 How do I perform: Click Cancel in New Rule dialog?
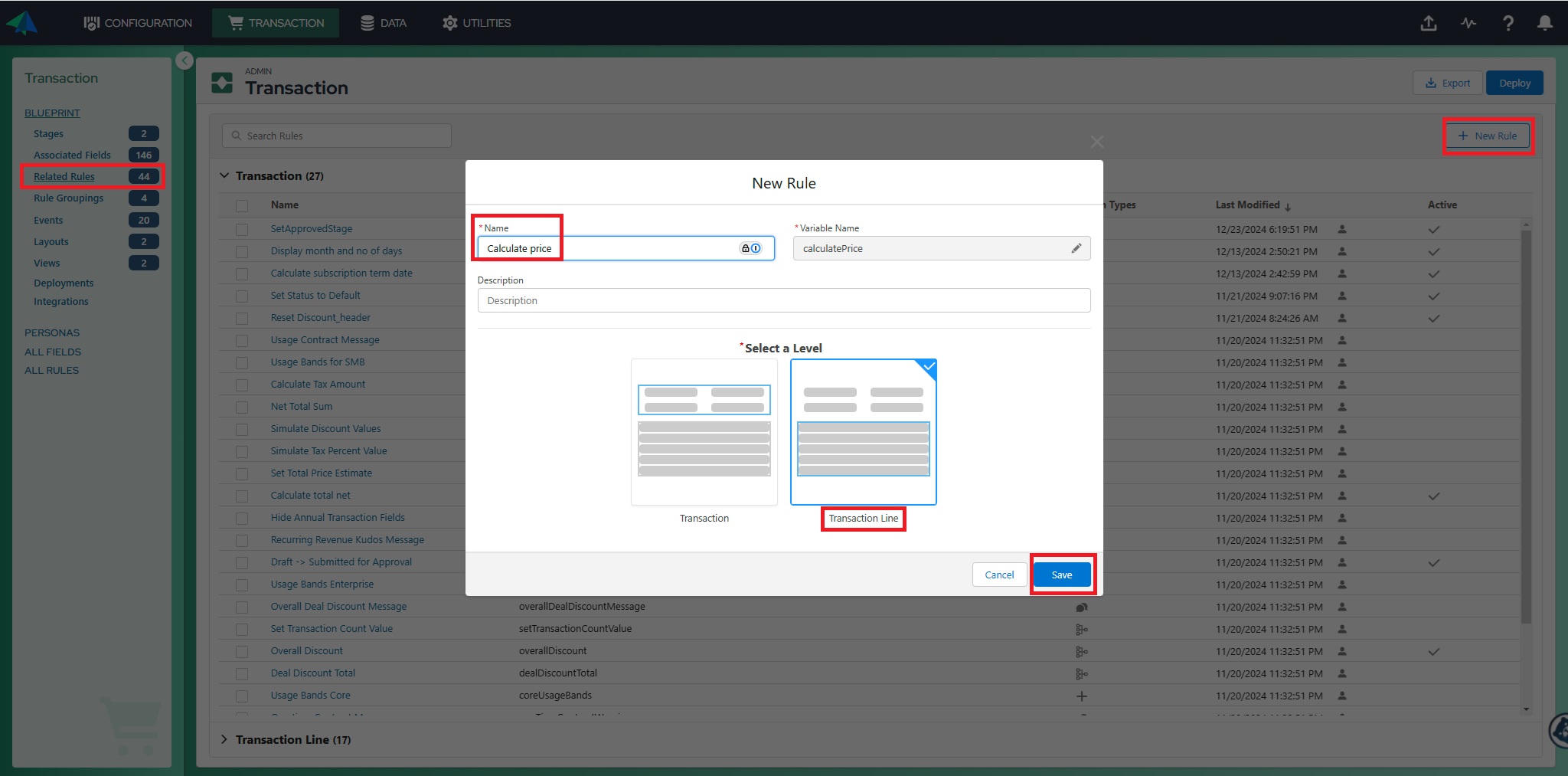tap(999, 575)
